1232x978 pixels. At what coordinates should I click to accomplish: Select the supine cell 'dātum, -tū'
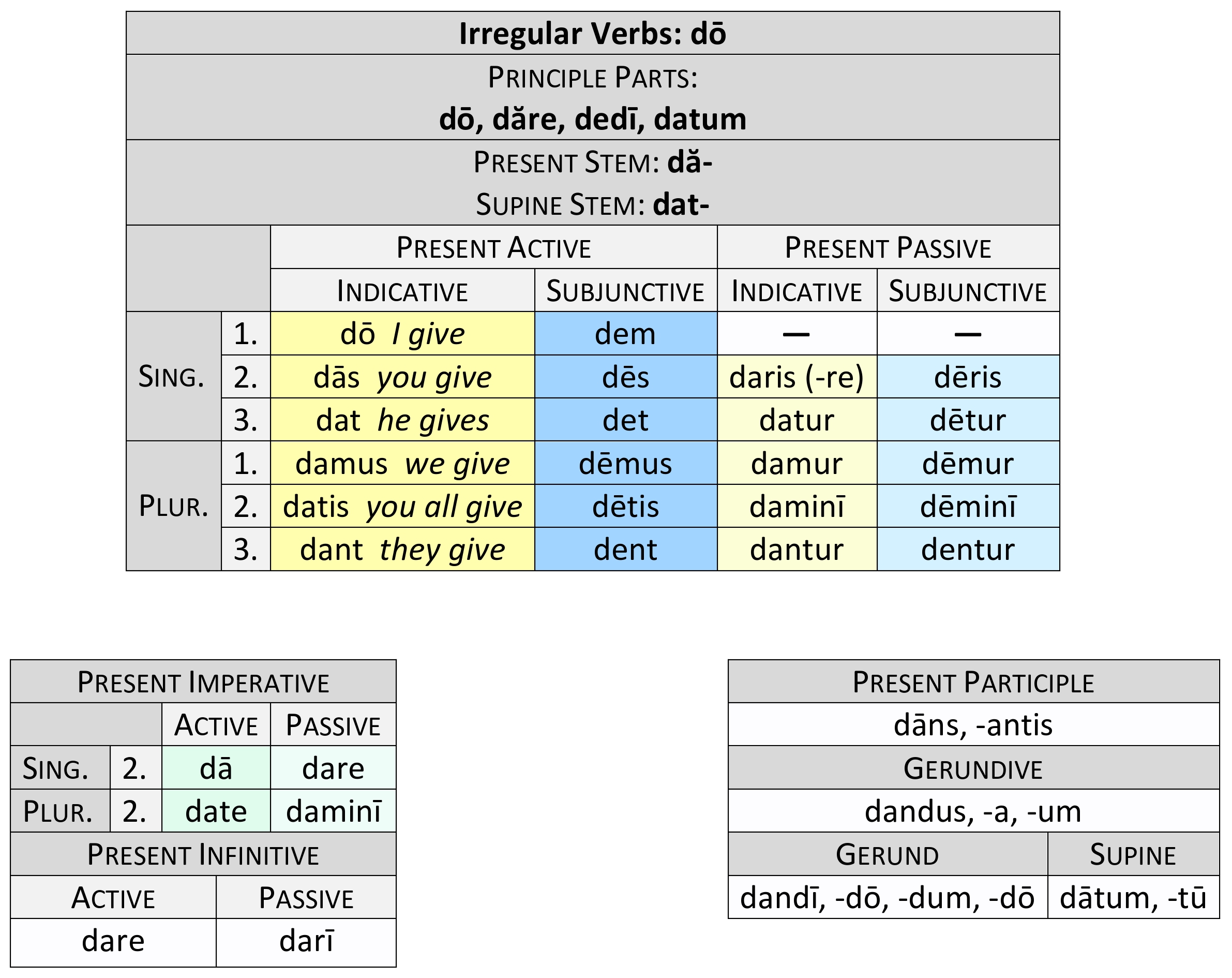pos(1133,897)
